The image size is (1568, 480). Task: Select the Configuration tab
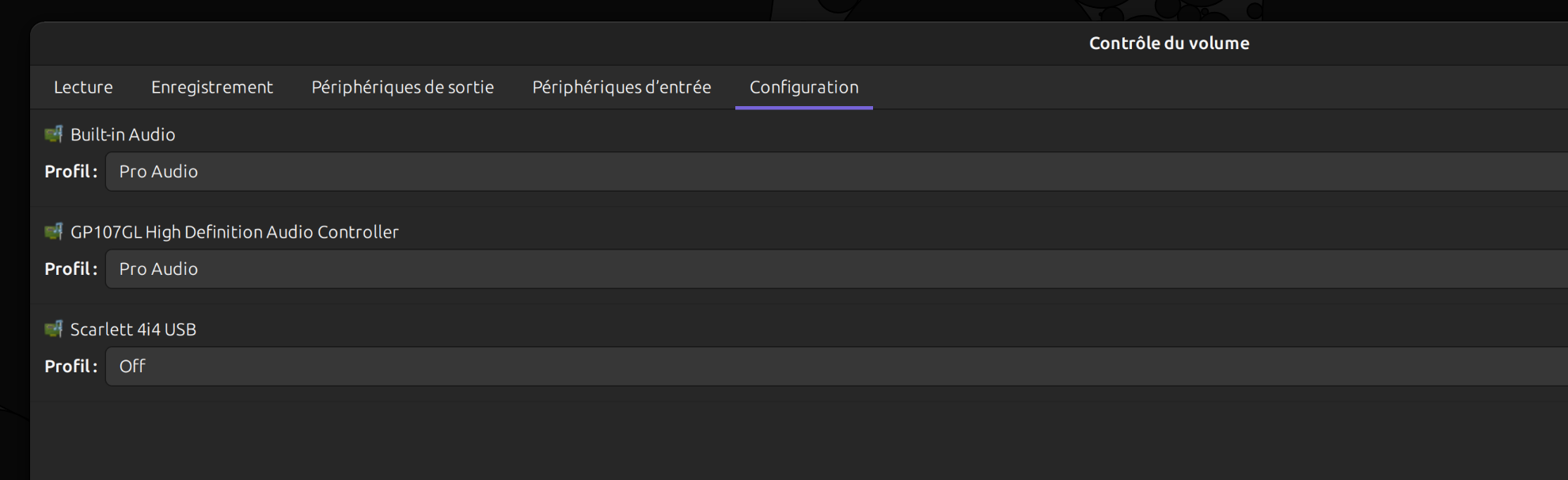[x=804, y=87]
